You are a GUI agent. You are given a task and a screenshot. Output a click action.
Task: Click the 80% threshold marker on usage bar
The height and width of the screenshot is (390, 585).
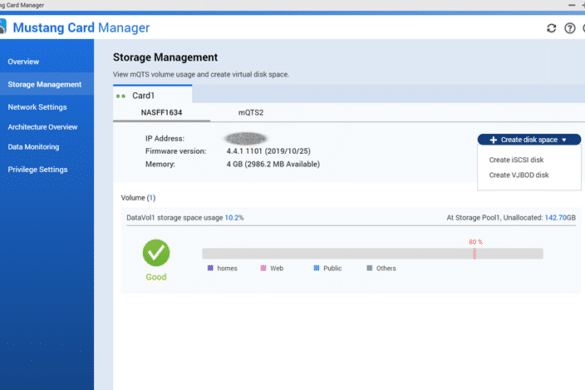click(x=475, y=253)
